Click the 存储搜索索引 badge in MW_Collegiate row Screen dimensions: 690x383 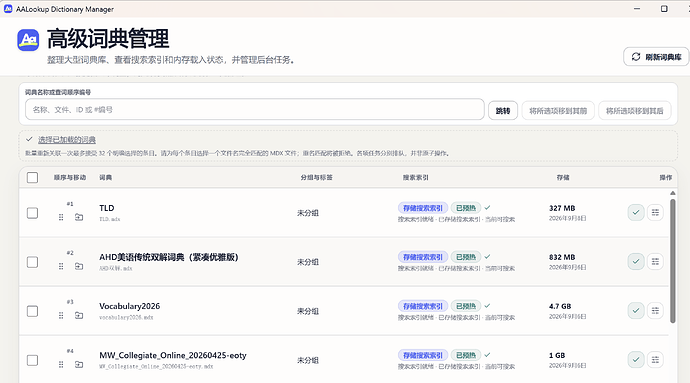pos(423,355)
